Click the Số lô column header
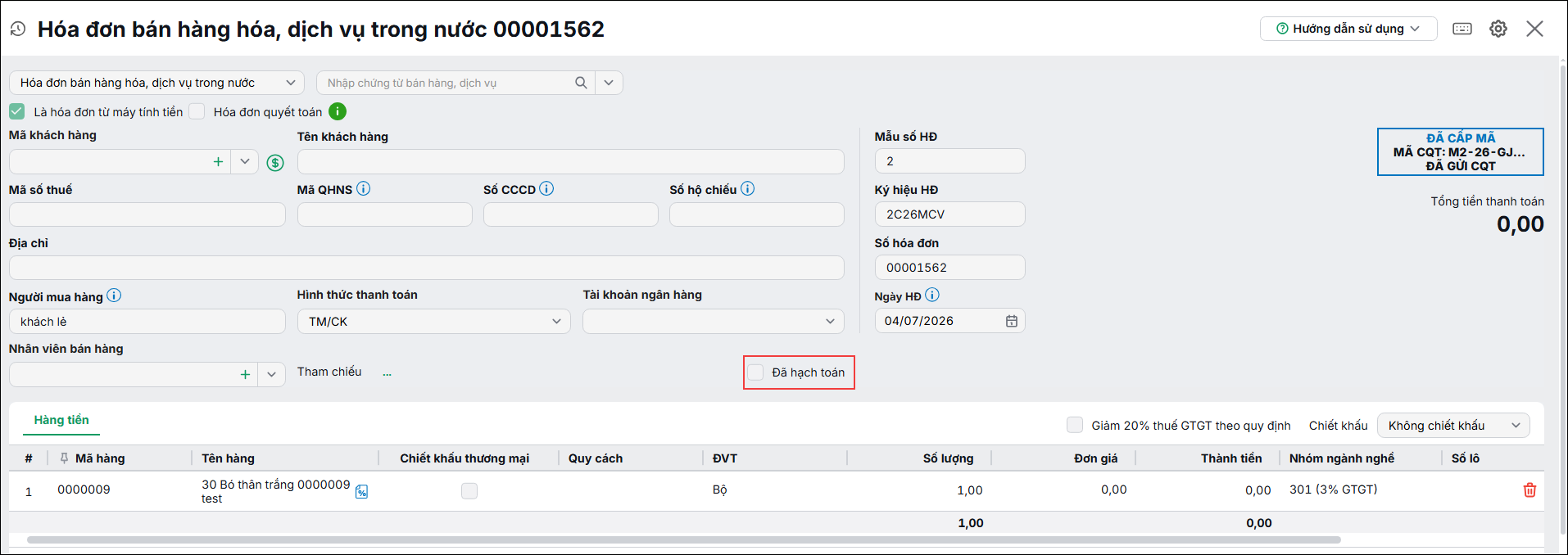Viewport: 1568px width, 555px height. pos(1466,458)
